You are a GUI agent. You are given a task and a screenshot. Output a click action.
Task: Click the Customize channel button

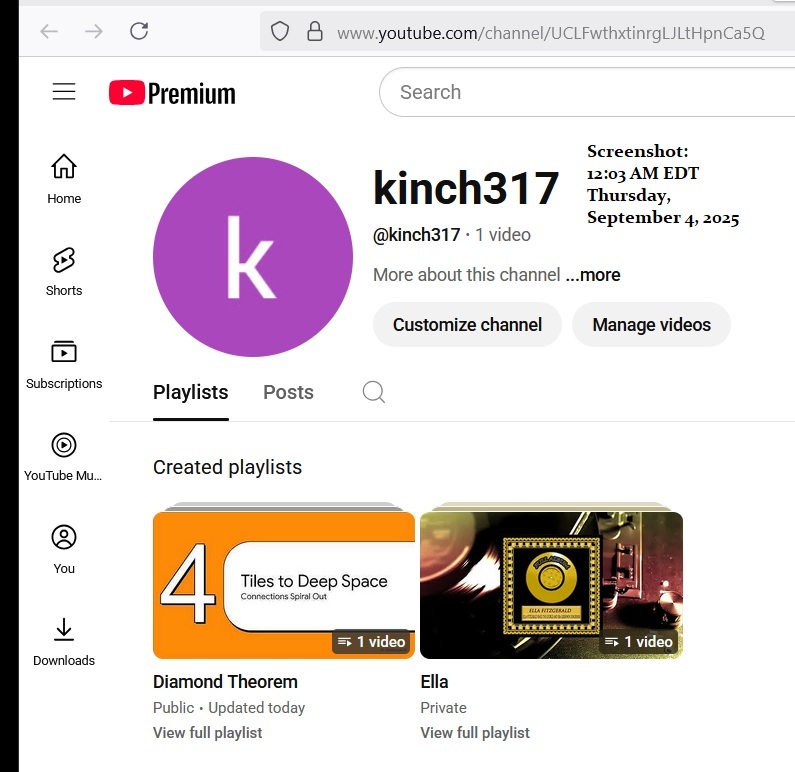click(467, 325)
